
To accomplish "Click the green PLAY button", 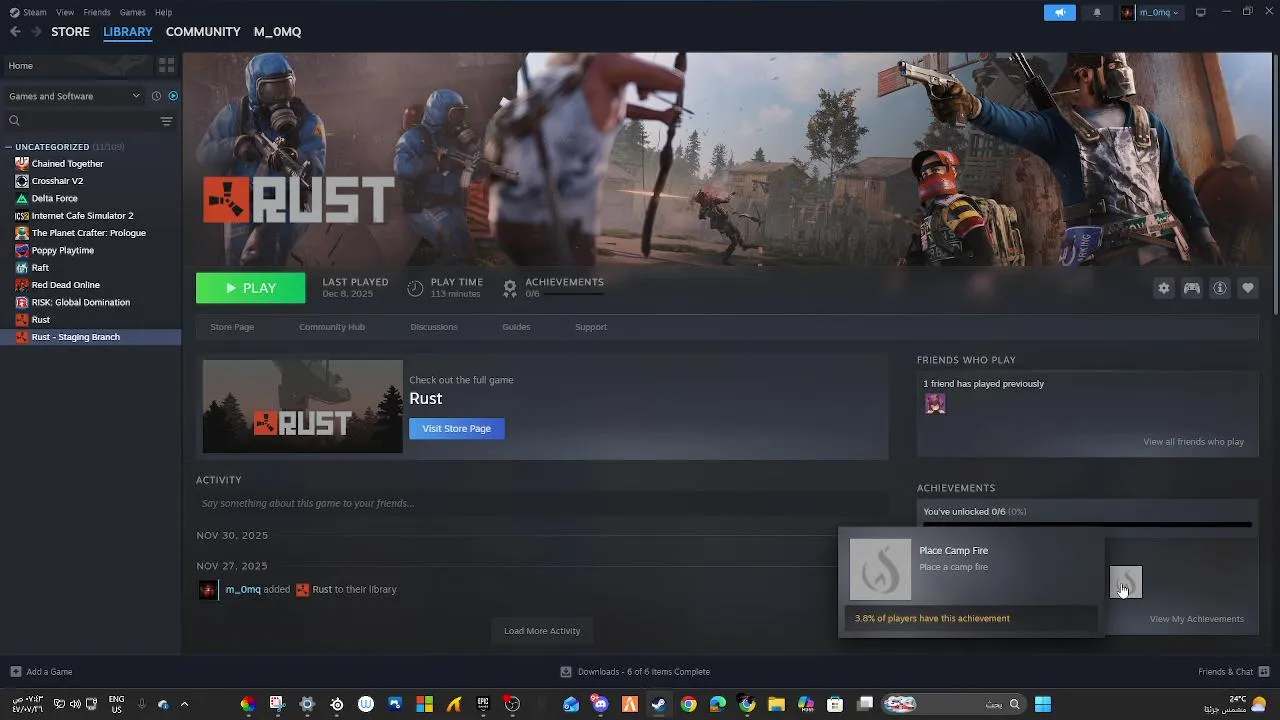I will point(250,288).
